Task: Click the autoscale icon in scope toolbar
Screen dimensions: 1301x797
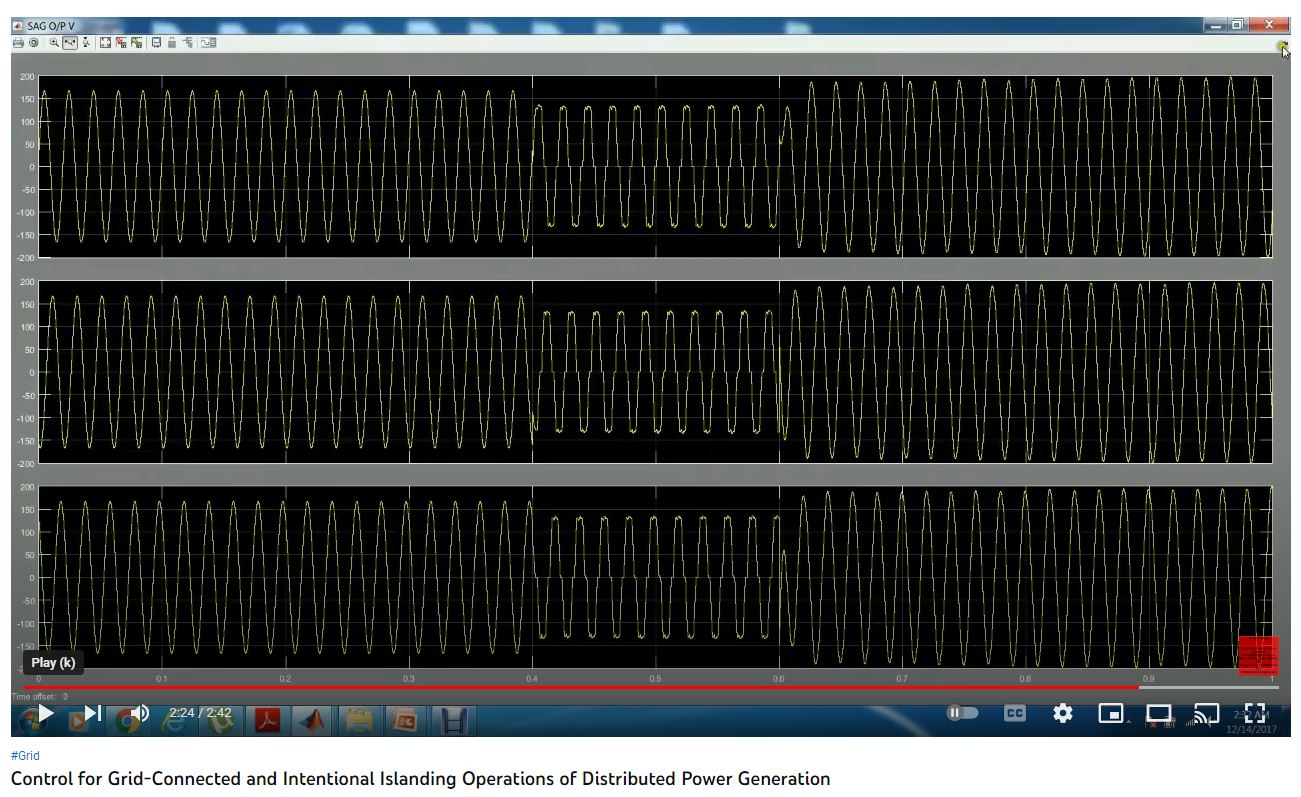Action: (x=105, y=43)
